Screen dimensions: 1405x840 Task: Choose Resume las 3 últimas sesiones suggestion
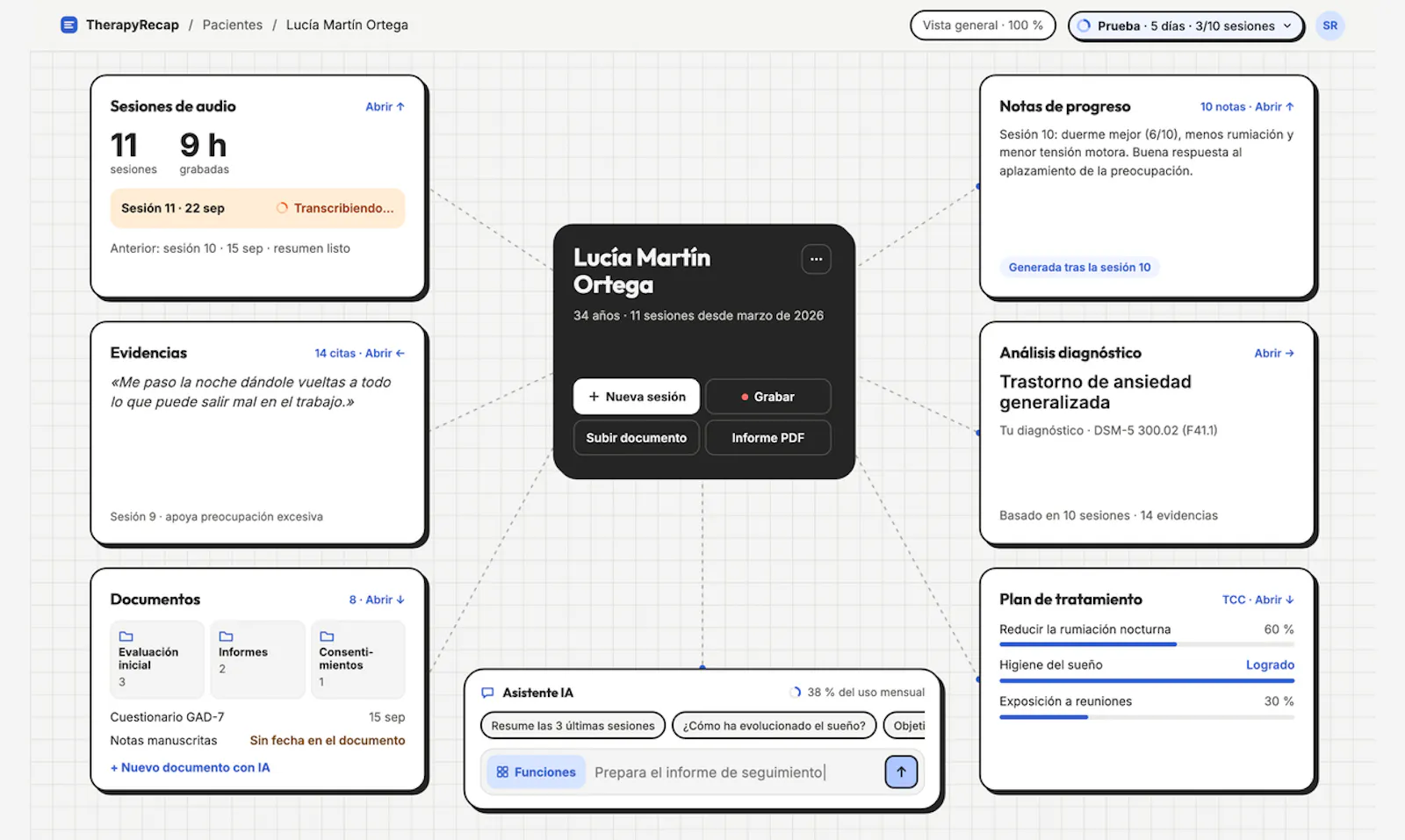pyautogui.click(x=573, y=725)
